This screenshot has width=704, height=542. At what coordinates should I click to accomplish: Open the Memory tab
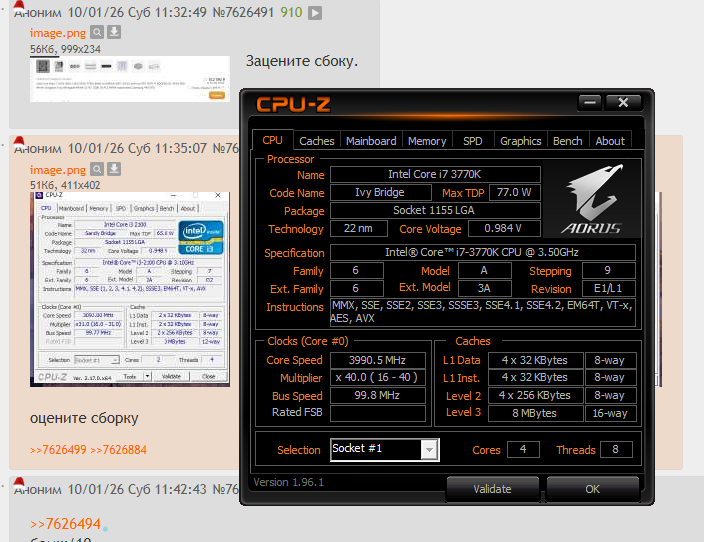tap(427, 141)
